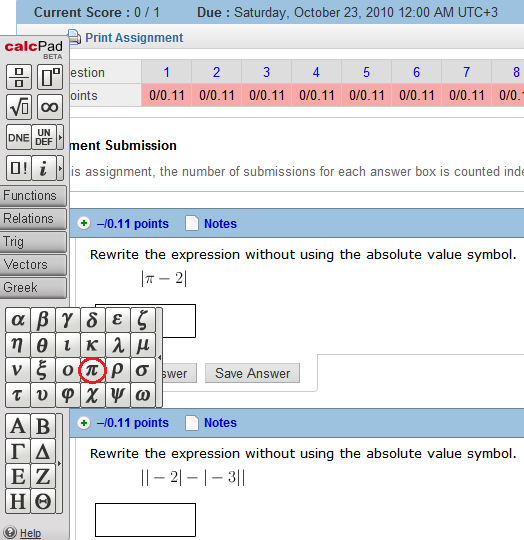Open the Trig section in calcPad
524x540 pixels.
click(33, 242)
